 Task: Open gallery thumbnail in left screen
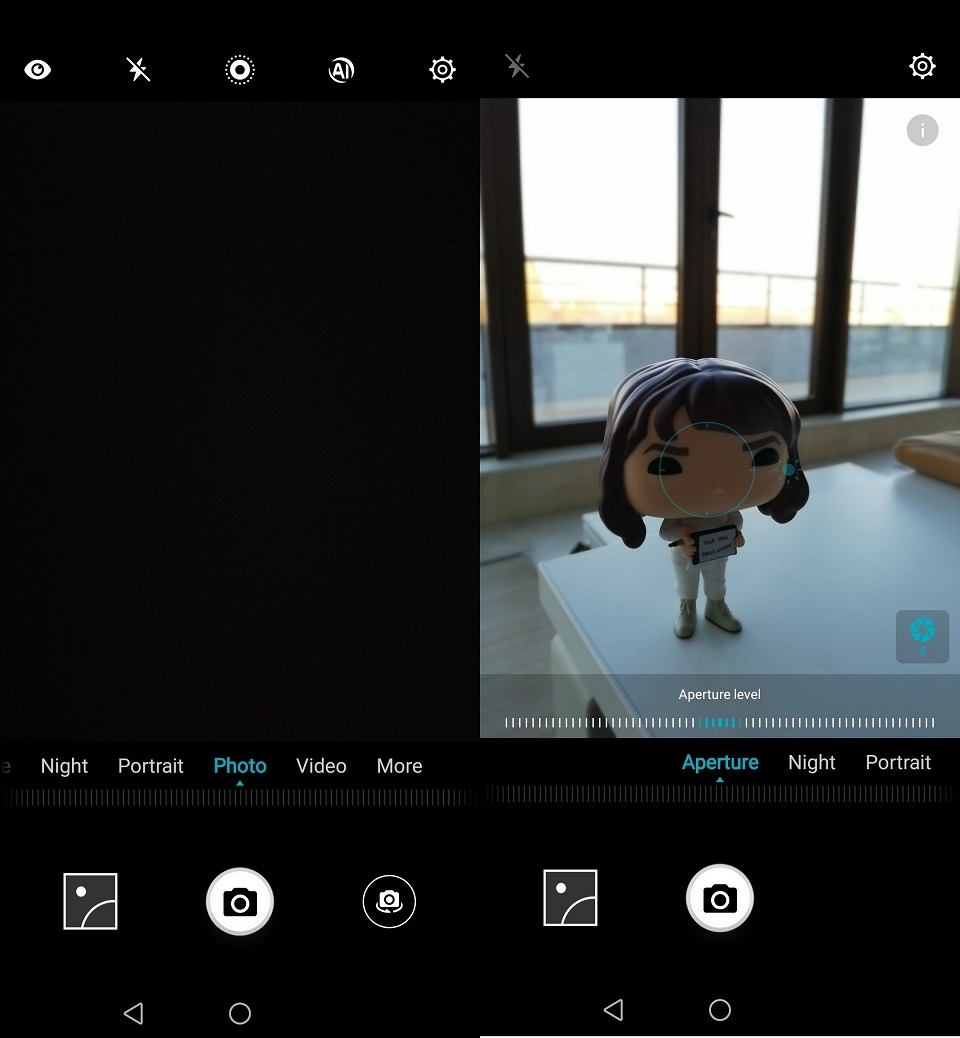91,901
